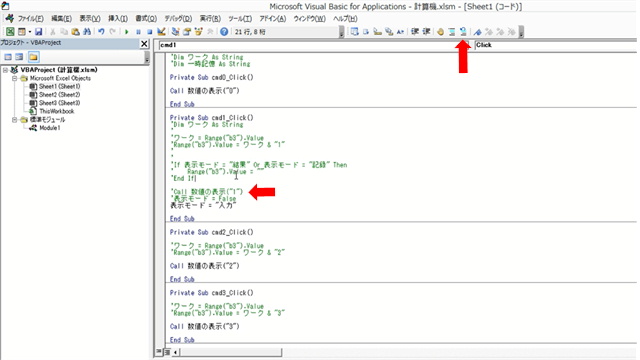Open the デバッグ(D) menu
The width and height of the screenshot is (640, 360).
(178, 19)
